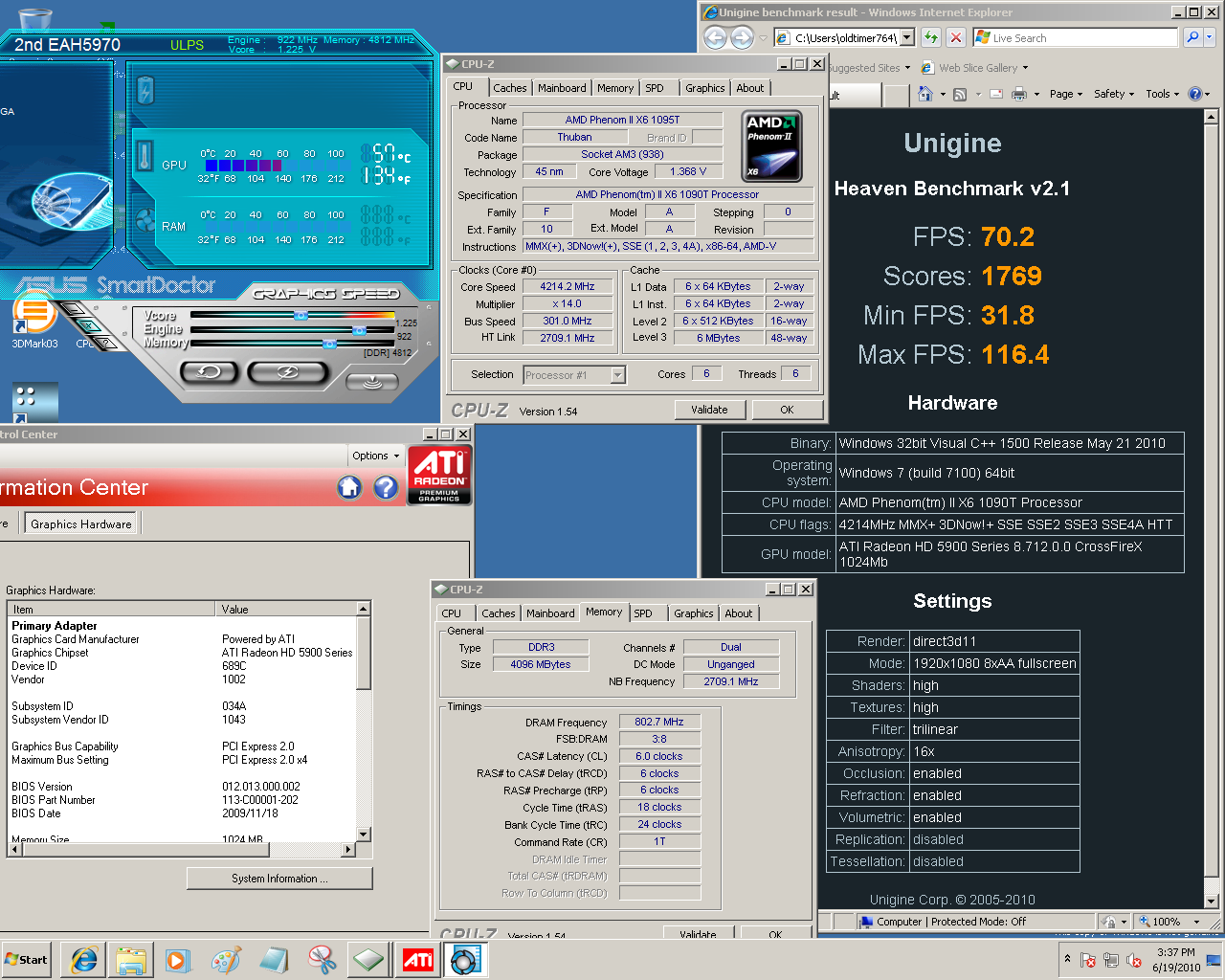Click Catalyst Control Center Help question icon
Screen dimensions: 1225x980
(x=386, y=487)
